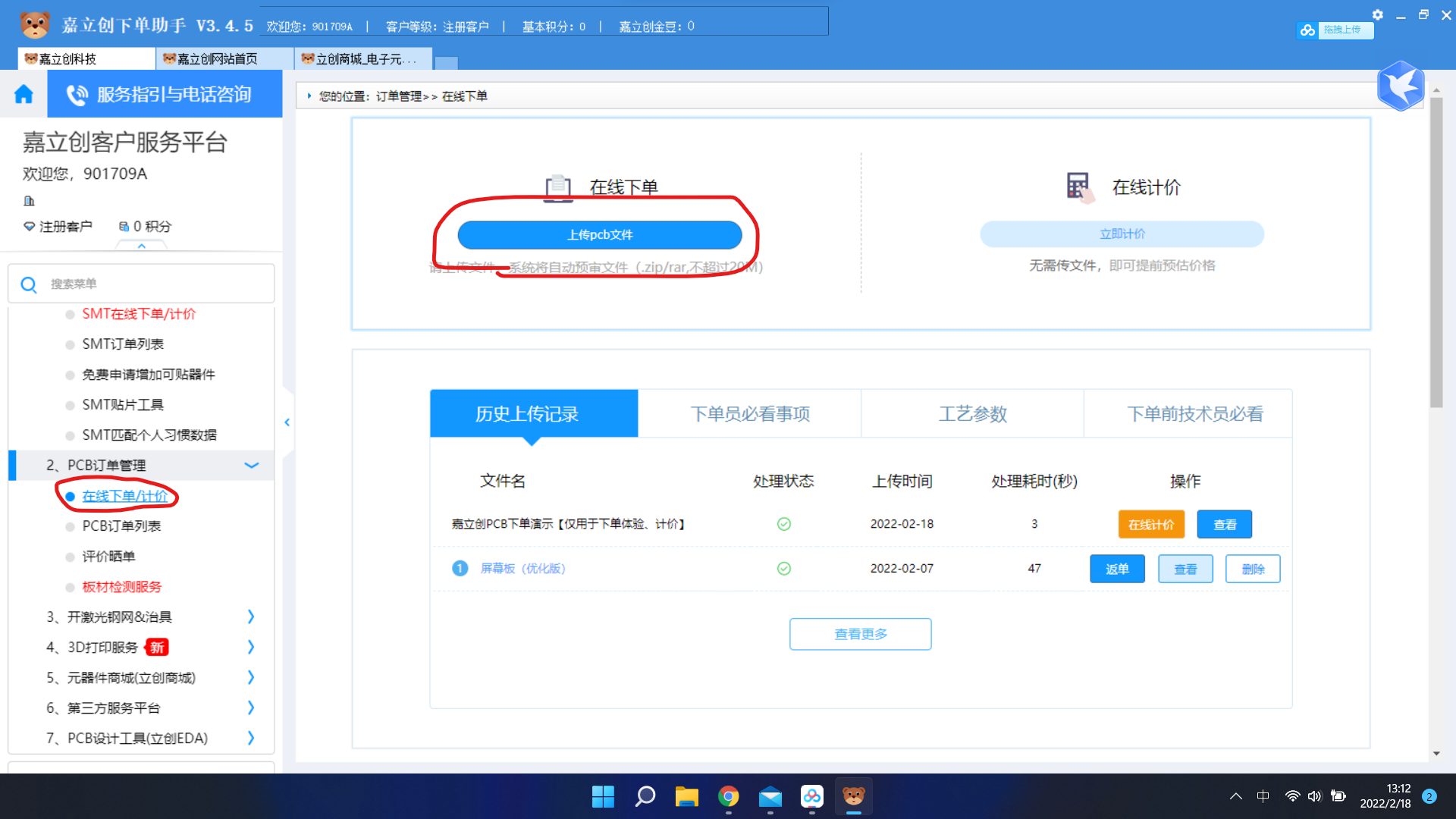
Task: Click 查看 button in the 屏幕板 row
Action: pos(1185,569)
